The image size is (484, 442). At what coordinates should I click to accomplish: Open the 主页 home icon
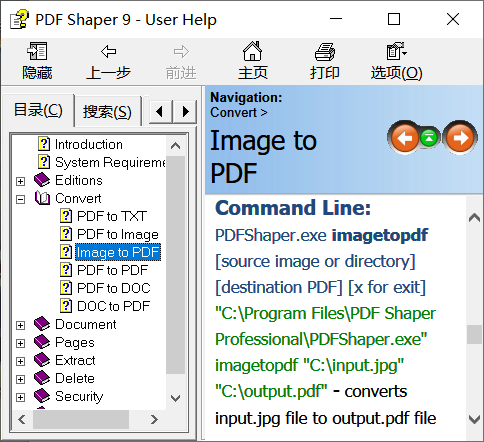(252, 51)
